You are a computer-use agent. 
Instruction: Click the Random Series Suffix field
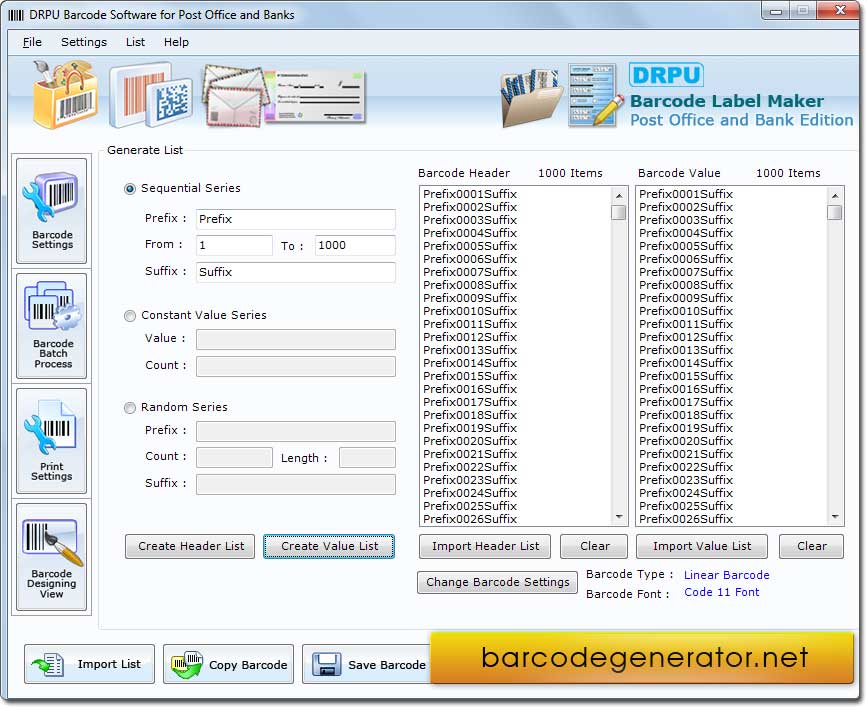(296, 484)
